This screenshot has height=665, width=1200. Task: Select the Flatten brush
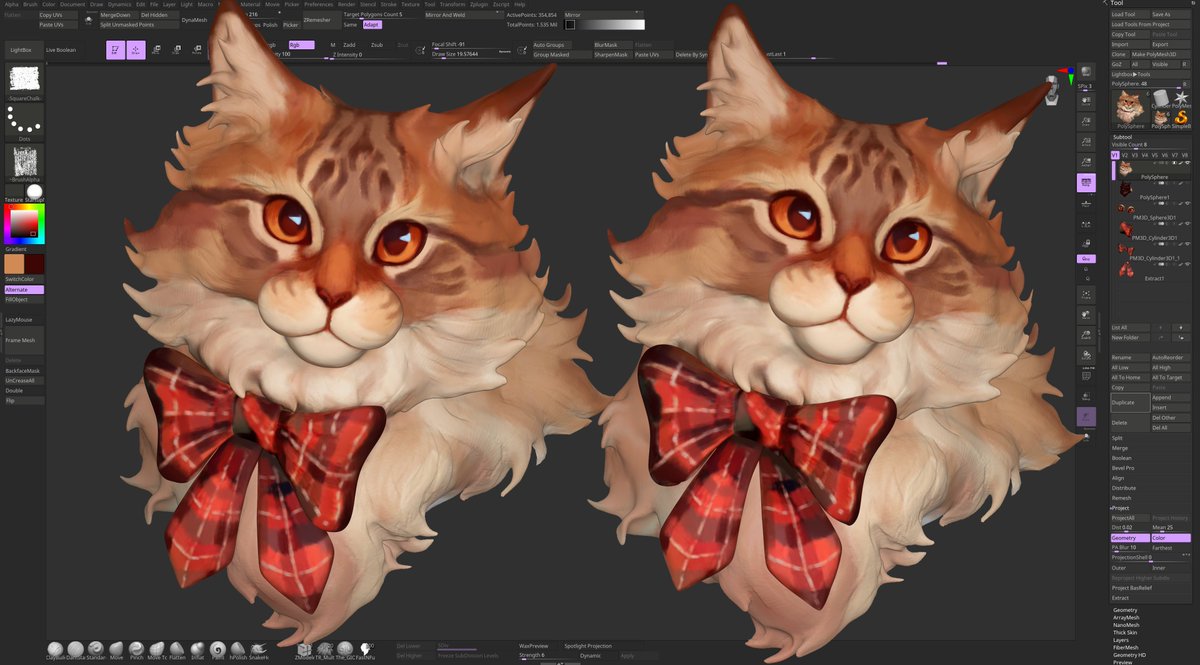(x=176, y=649)
